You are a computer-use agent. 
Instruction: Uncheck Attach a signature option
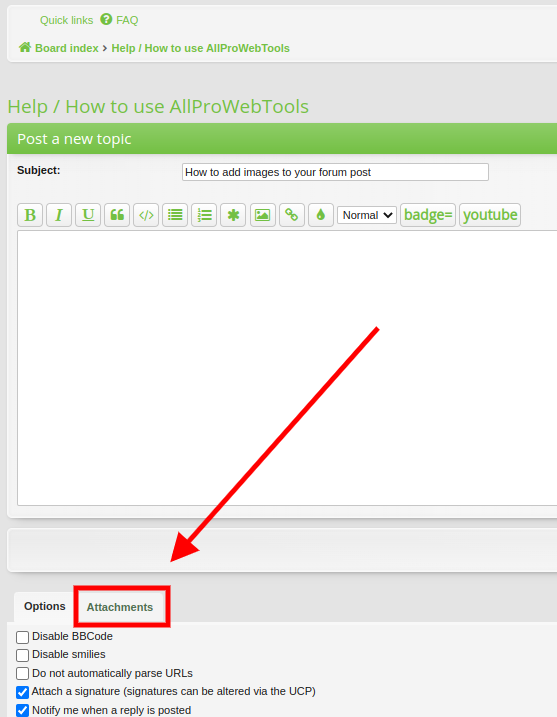click(x=22, y=692)
